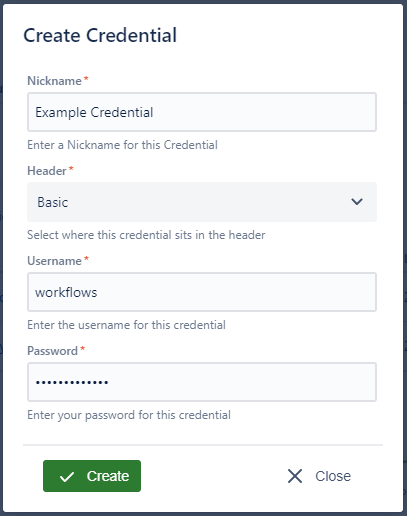Screen dimensions: 407x516
Task: Click into the masked Password field
Action: (202, 382)
